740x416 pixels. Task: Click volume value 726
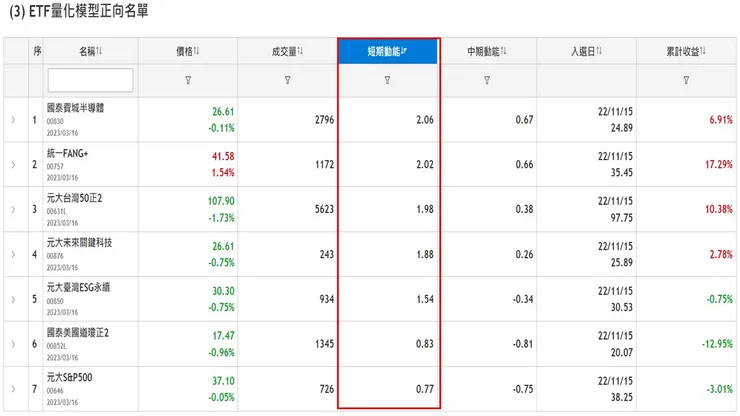pos(327,389)
